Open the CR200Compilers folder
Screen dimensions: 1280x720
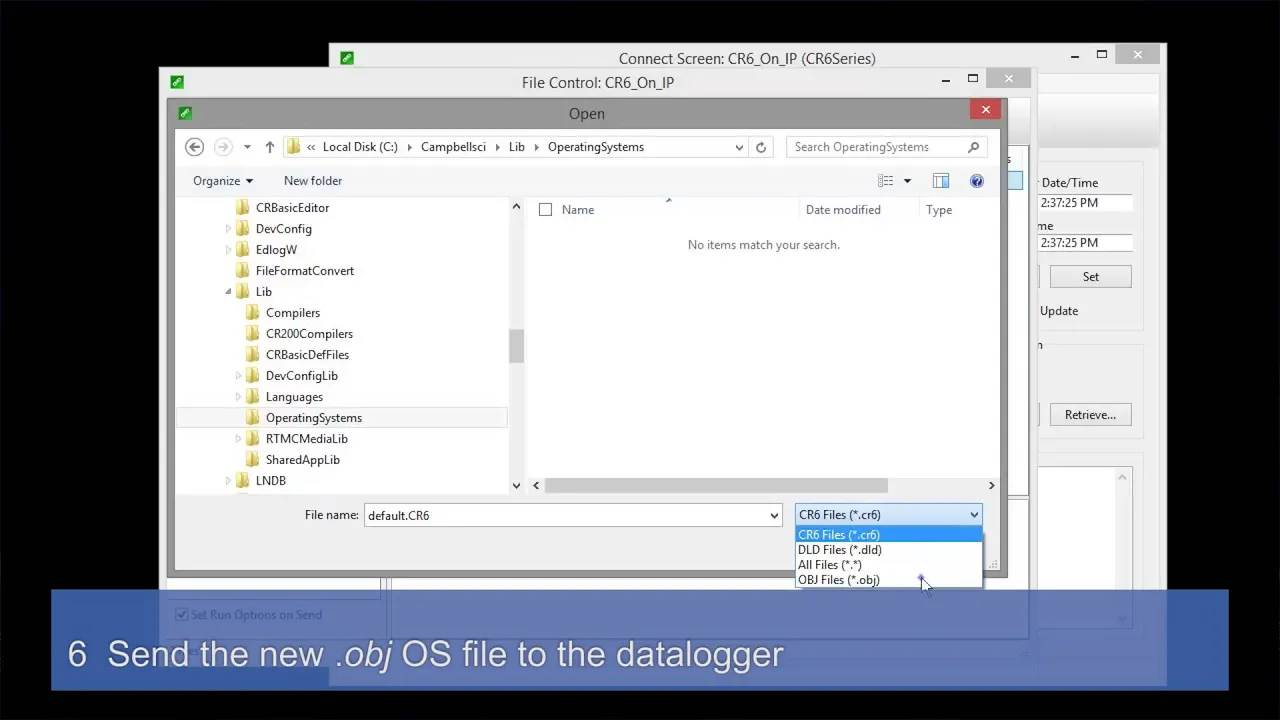coord(309,334)
